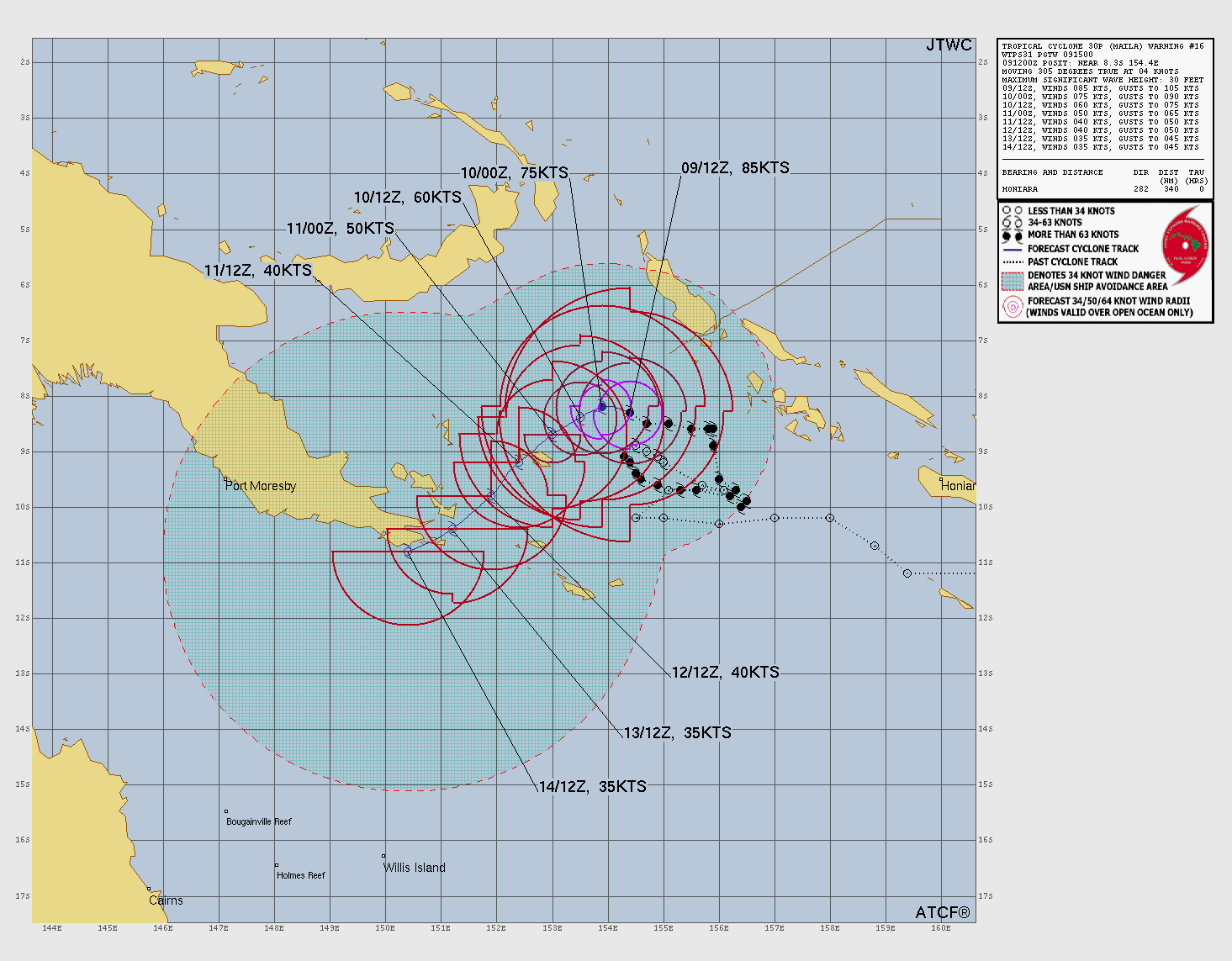Click the forecast wind radii legend icon

pyautogui.click(x=1013, y=307)
